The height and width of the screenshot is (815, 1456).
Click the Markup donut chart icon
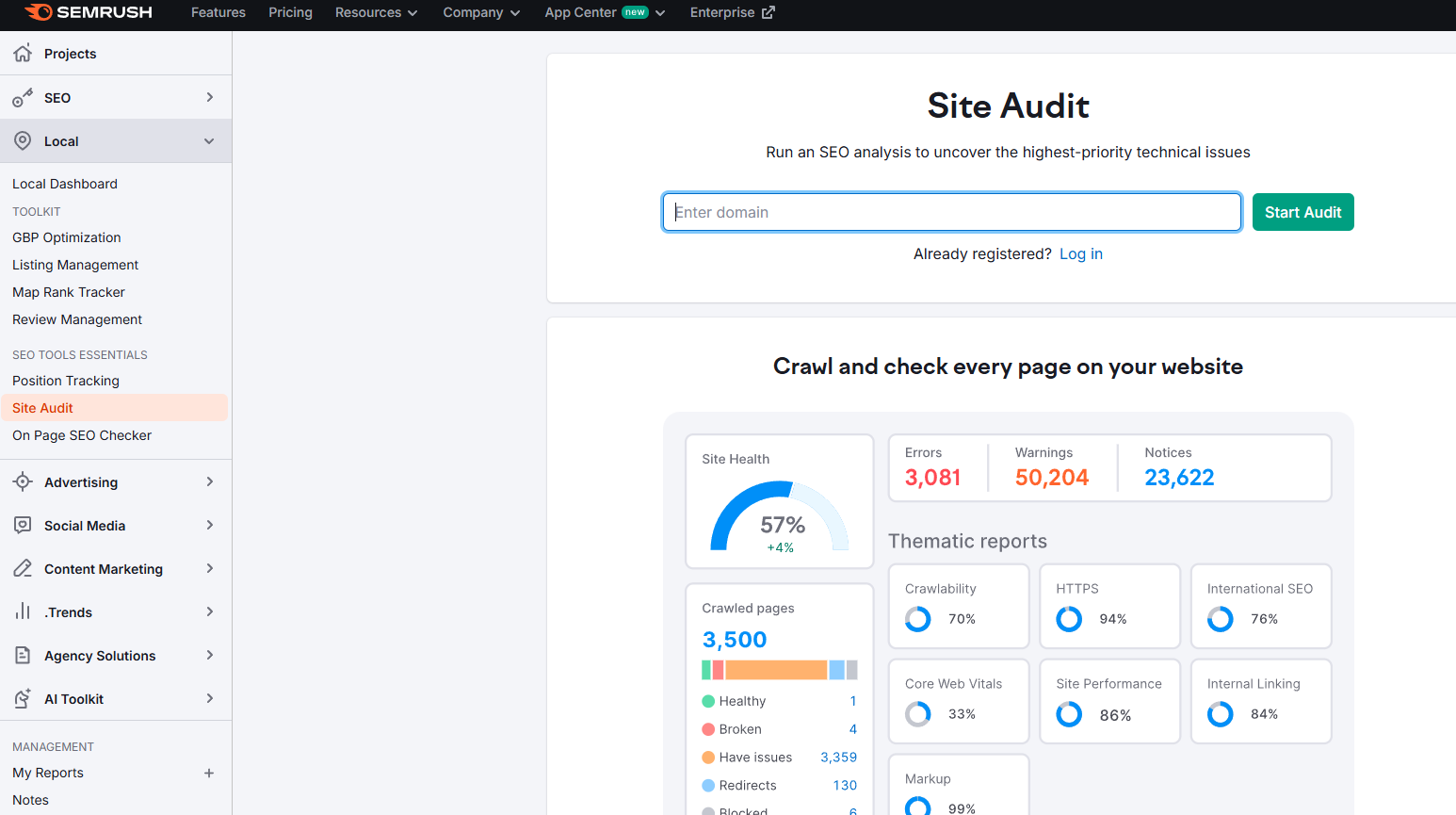pyautogui.click(x=918, y=807)
